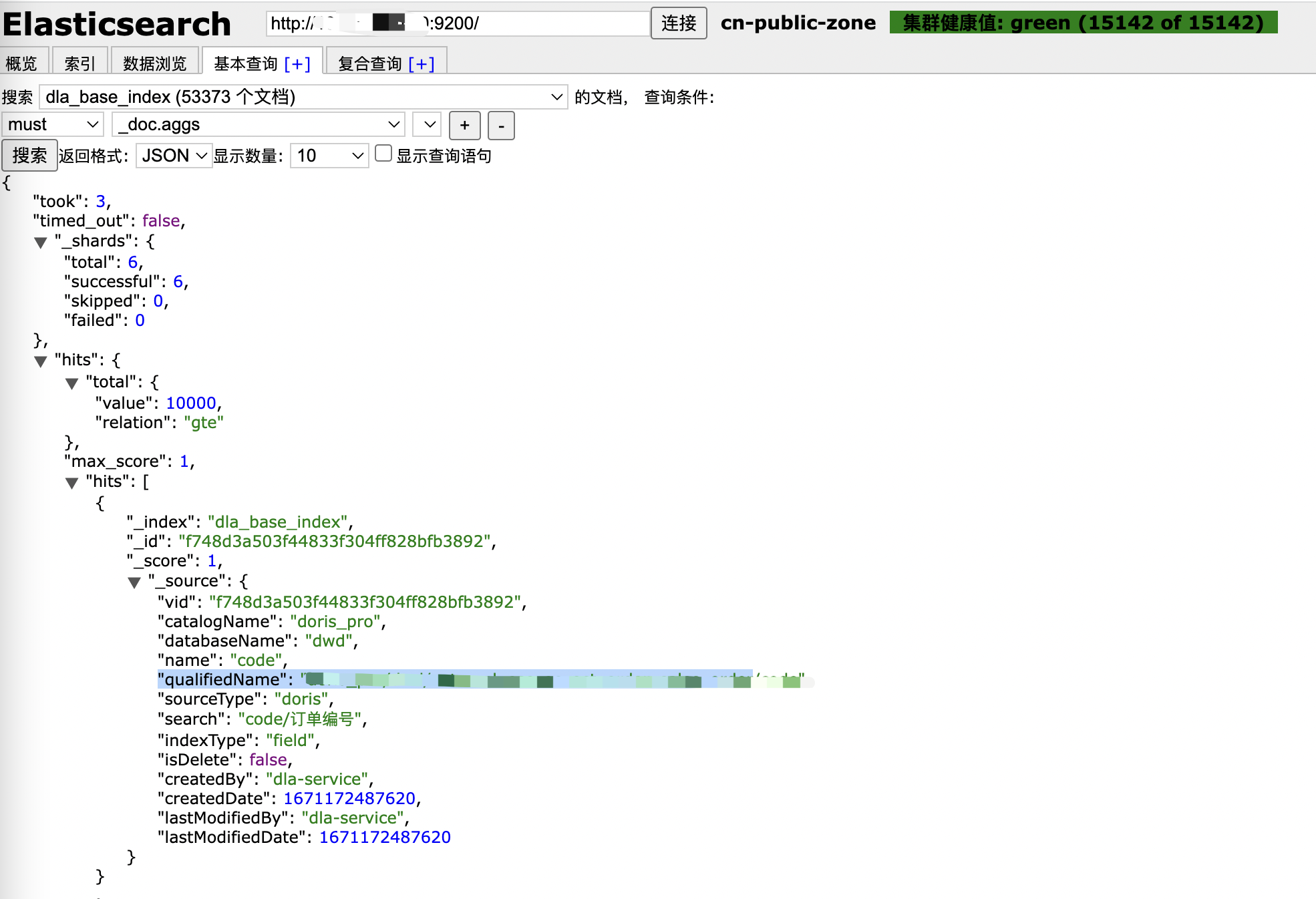
Task: Click the 搜索 search button
Action: (29, 156)
